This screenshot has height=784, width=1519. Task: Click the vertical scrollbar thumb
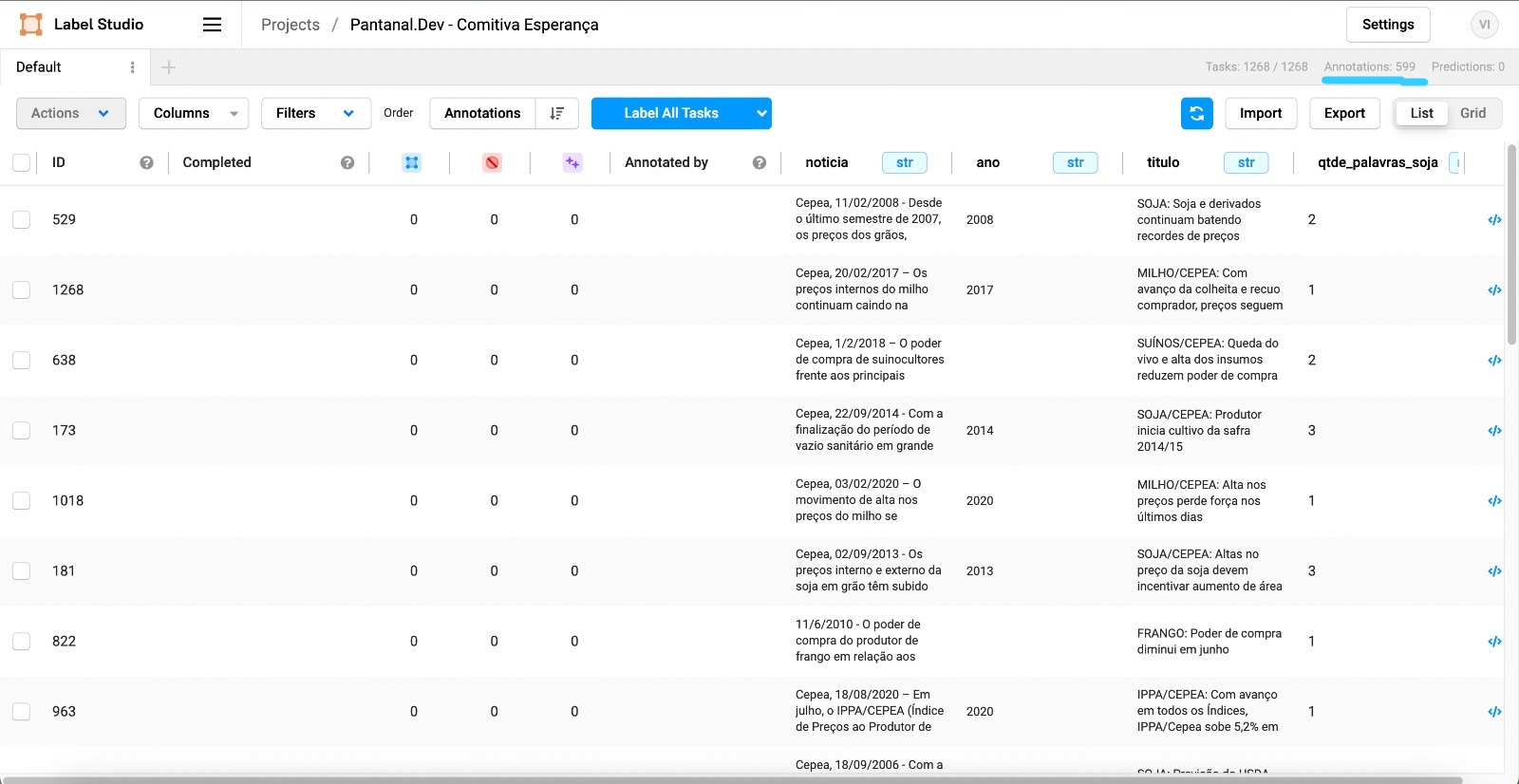tap(1512, 244)
